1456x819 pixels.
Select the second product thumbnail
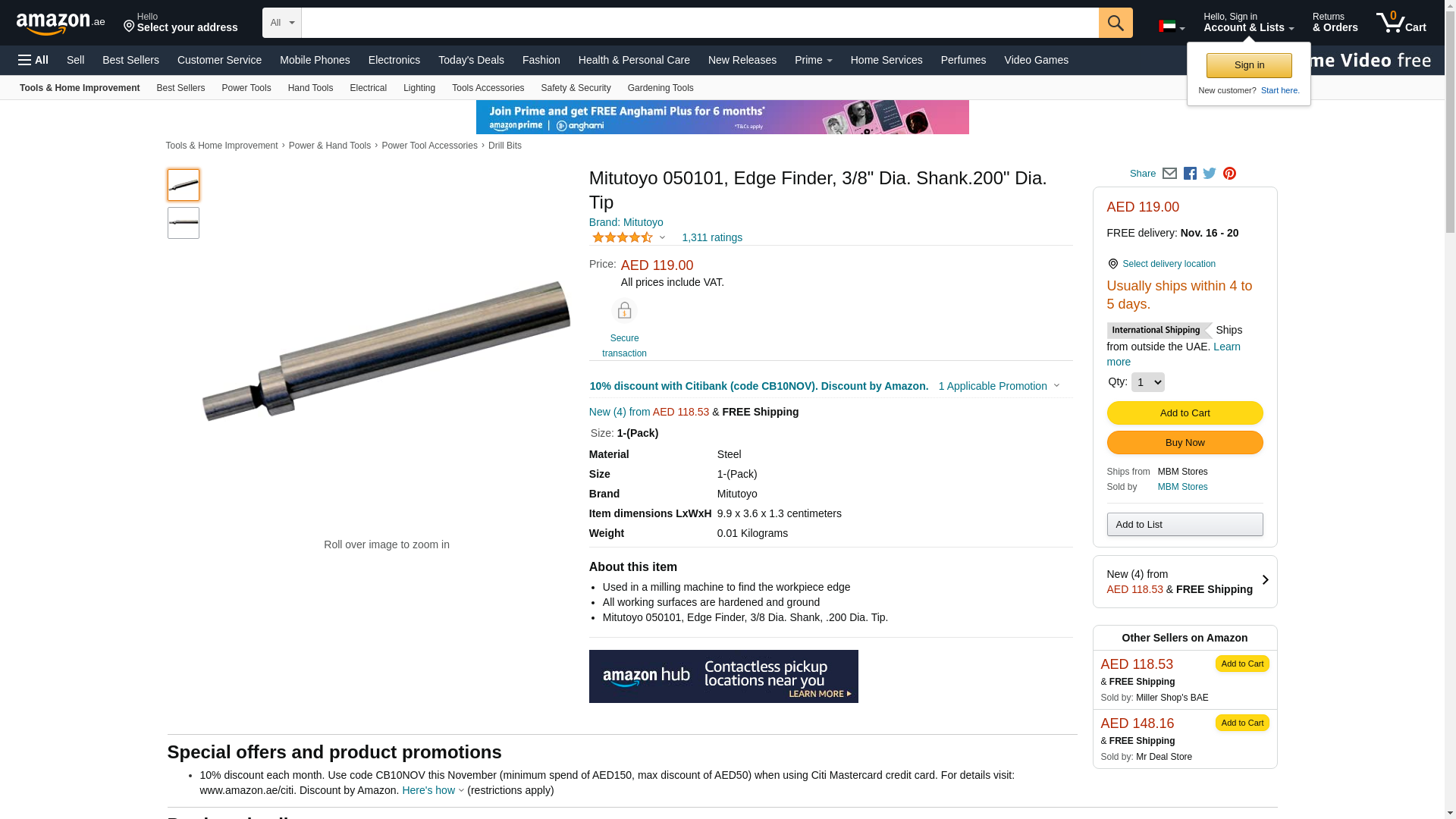pos(184,223)
